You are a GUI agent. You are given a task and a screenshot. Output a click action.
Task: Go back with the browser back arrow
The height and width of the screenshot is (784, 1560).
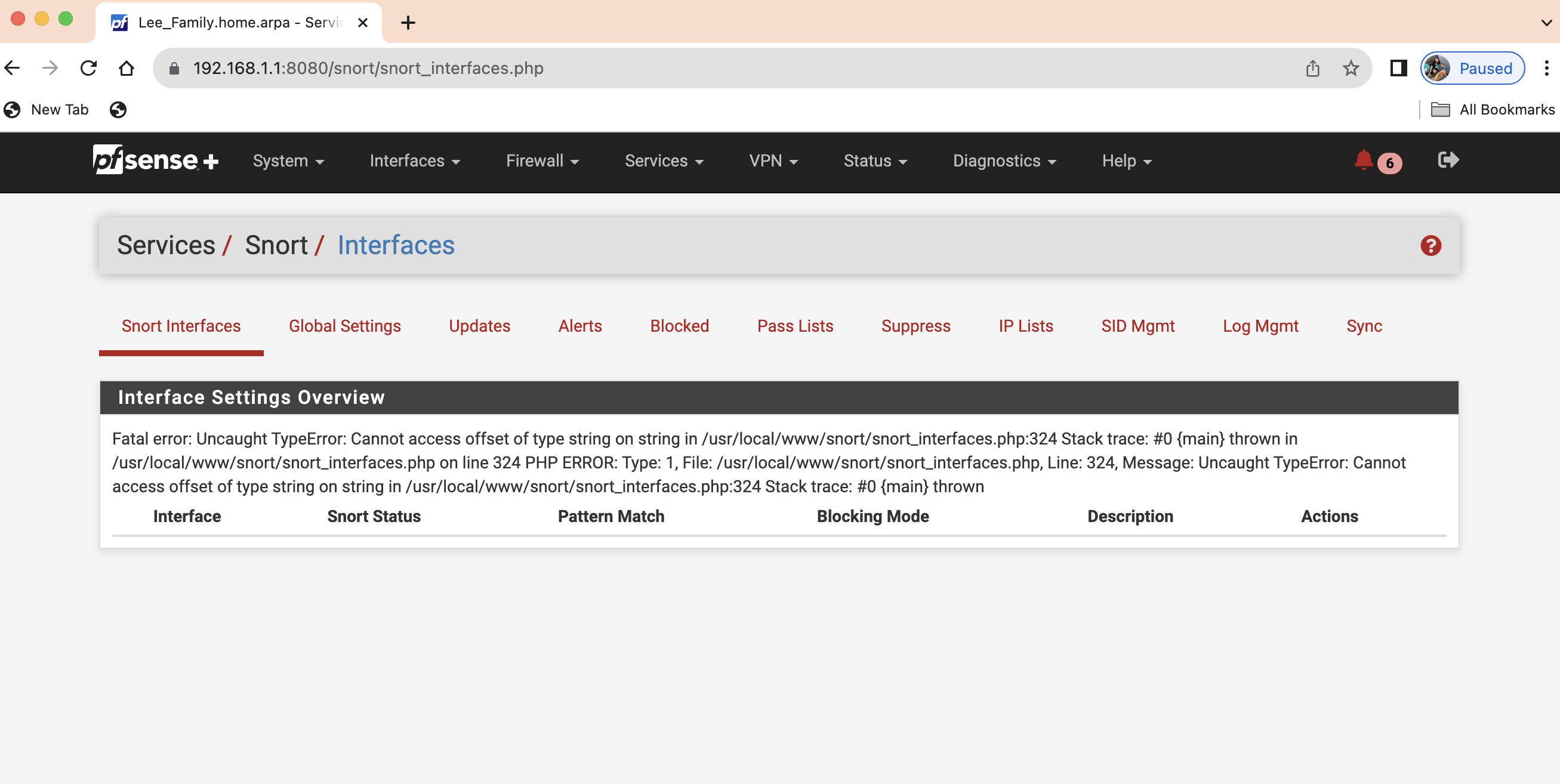tap(13, 68)
